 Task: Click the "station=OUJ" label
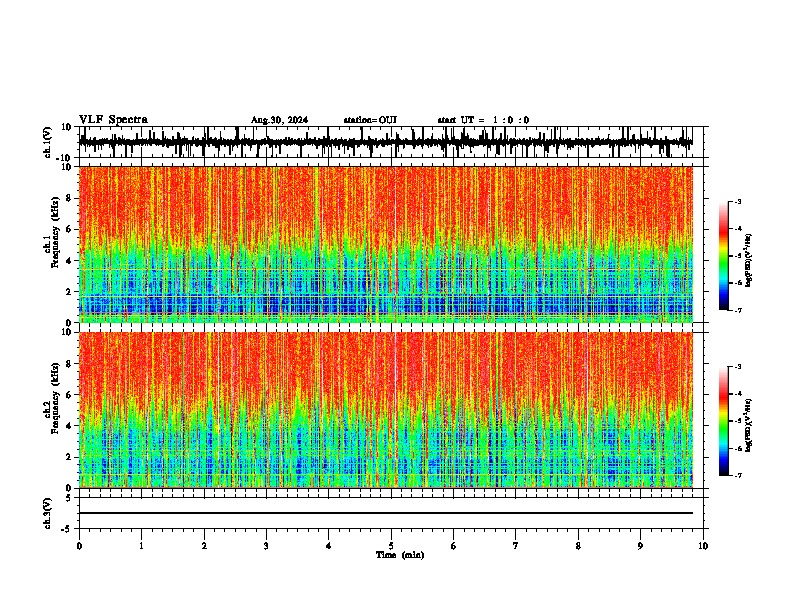point(370,120)
